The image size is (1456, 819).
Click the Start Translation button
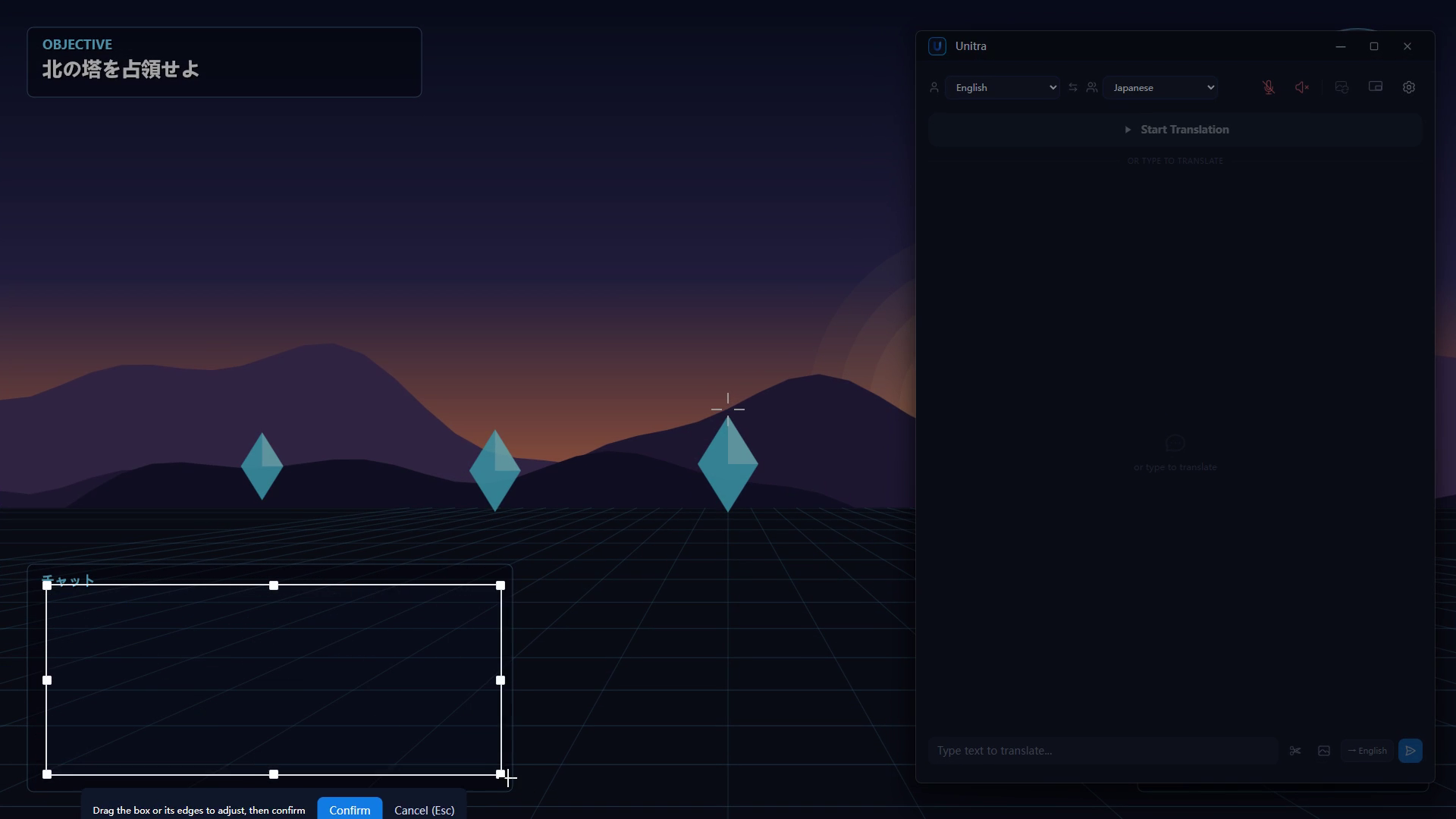(1175, 130)
